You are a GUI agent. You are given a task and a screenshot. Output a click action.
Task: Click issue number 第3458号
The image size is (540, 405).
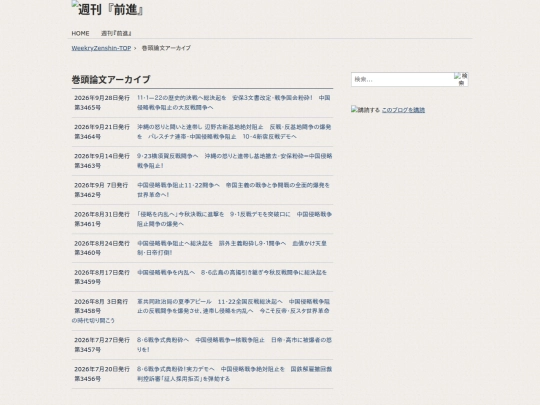pos(87,311)
